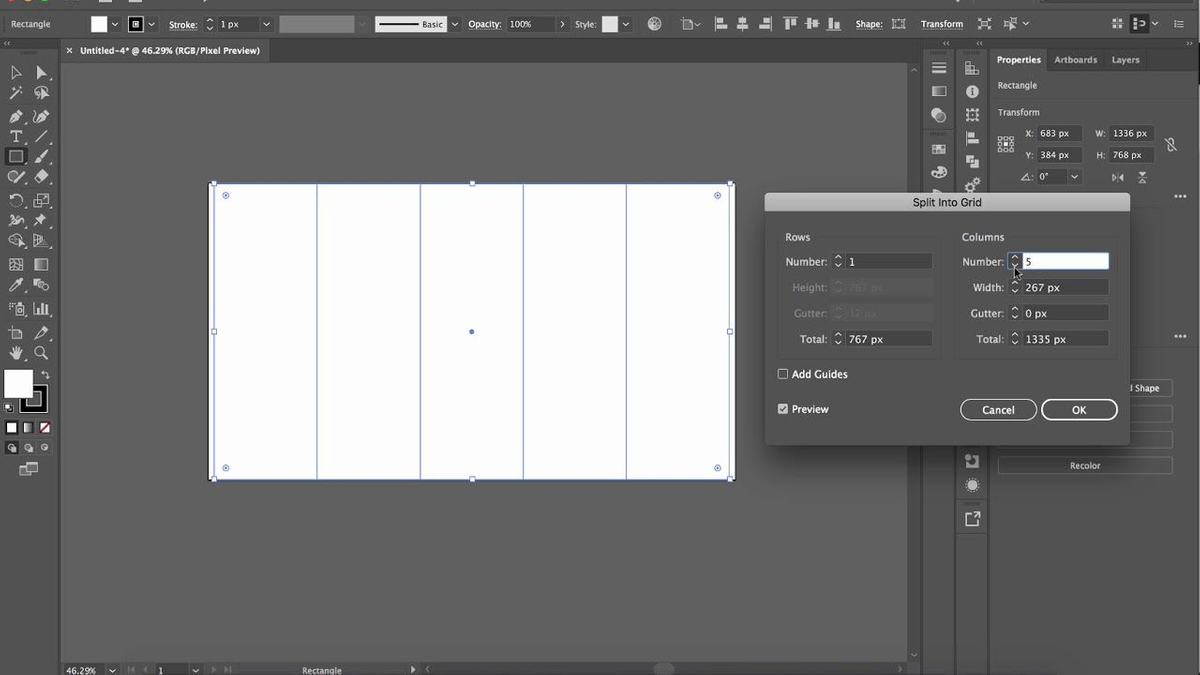Select the Zoom magnifier tool
This screenshot has width=1200, height=675.
click(41, 353)
